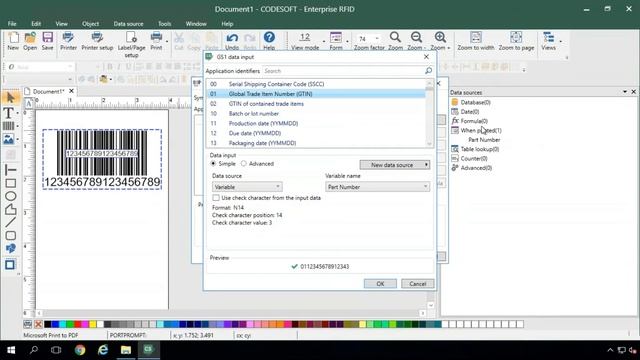
Task: Open Printer setup from the toolbar
Action: tap(97, 41)
